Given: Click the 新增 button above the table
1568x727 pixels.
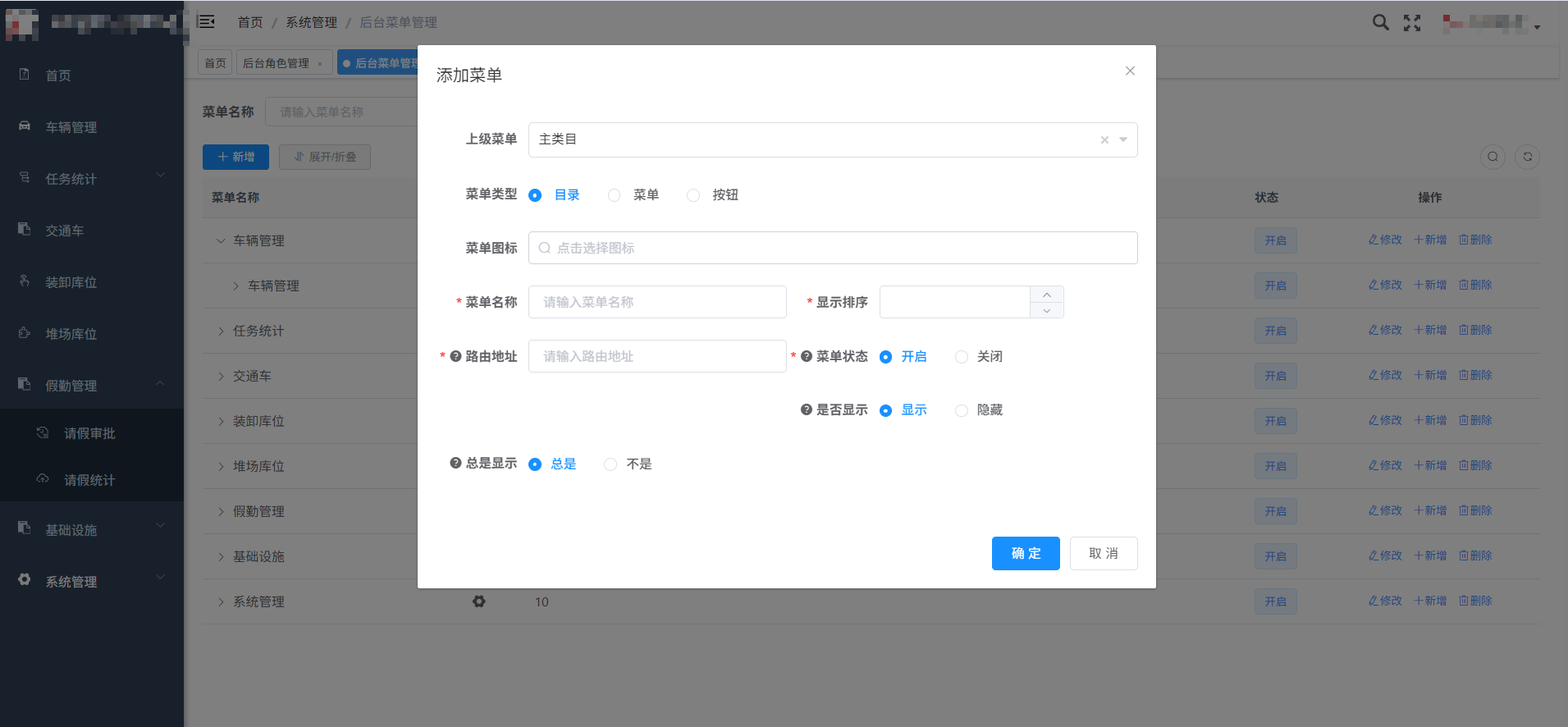Looking at the screenshot, I should (x=235, y=157).
